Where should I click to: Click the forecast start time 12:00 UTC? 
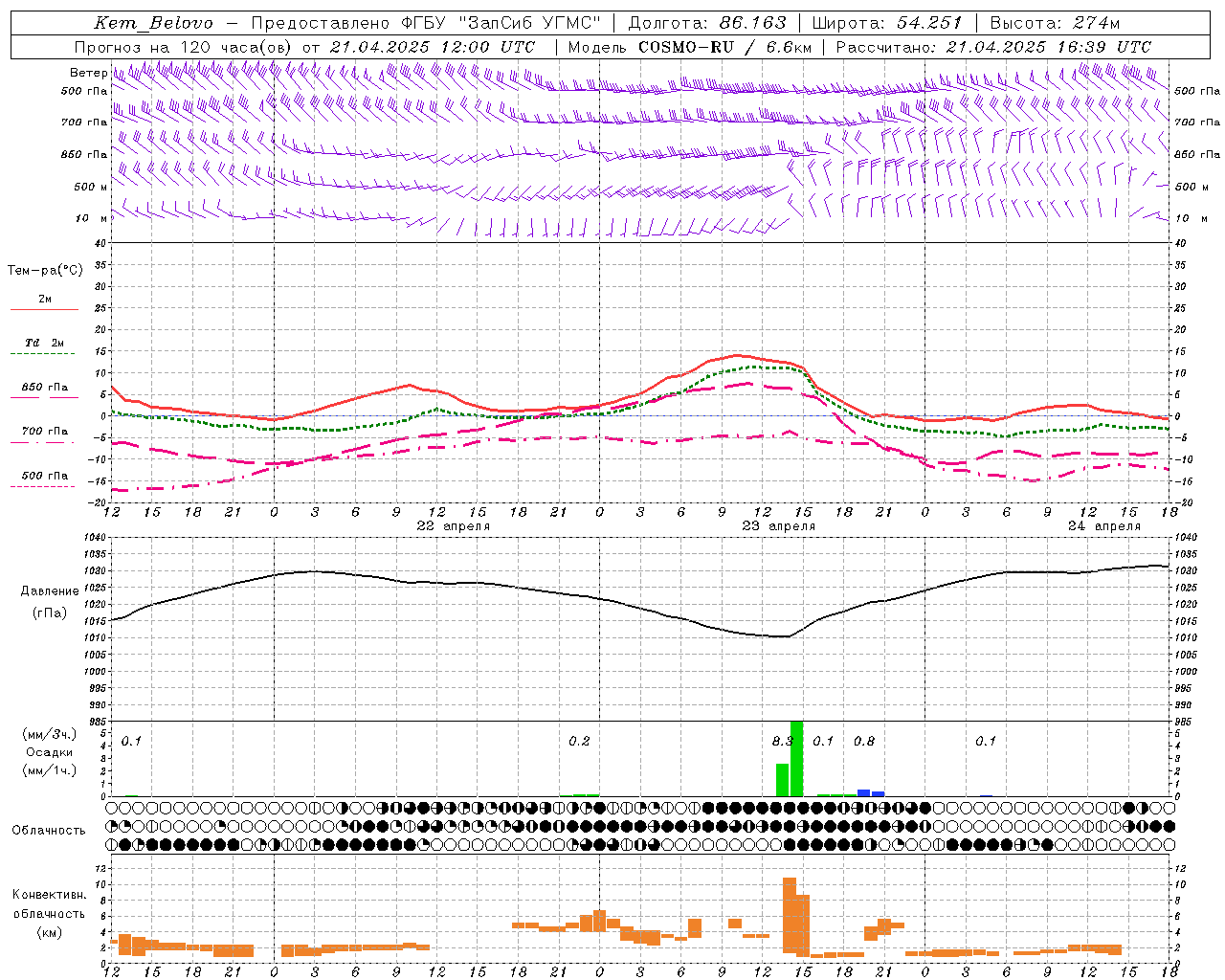488,47
